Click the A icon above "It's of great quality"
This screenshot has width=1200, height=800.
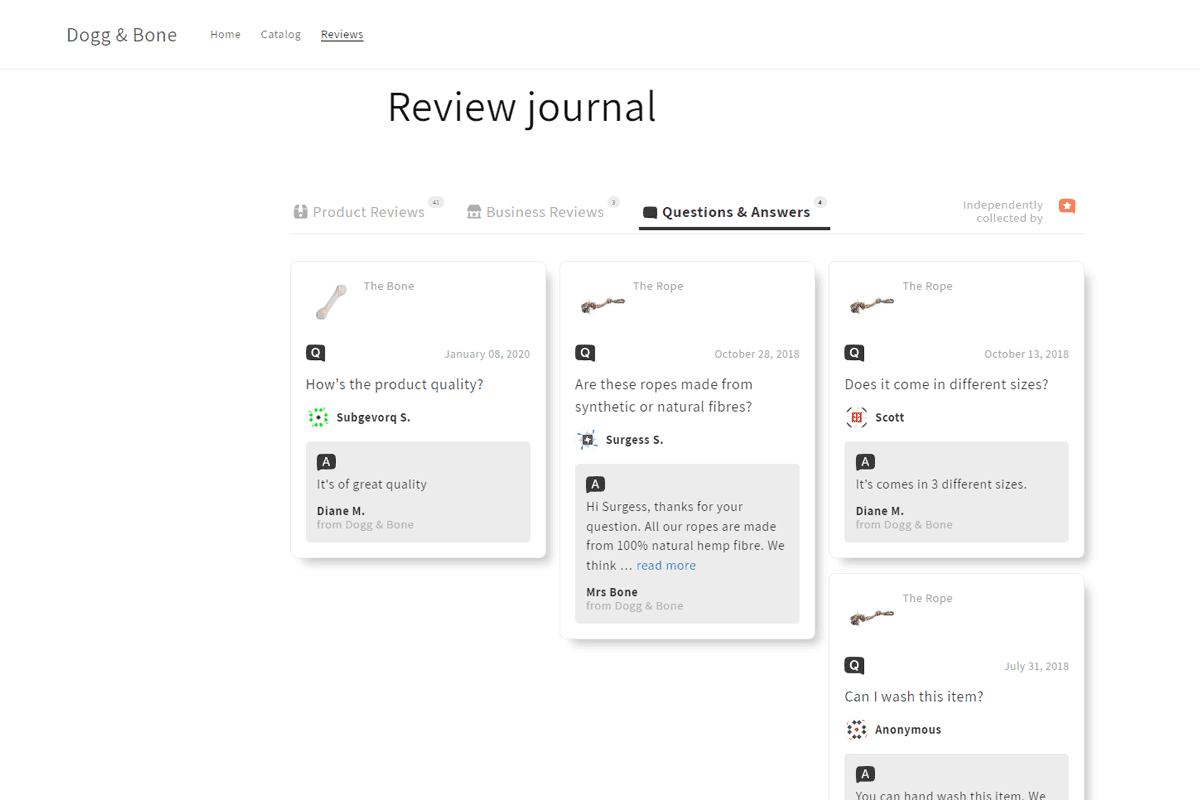(326, 462)
